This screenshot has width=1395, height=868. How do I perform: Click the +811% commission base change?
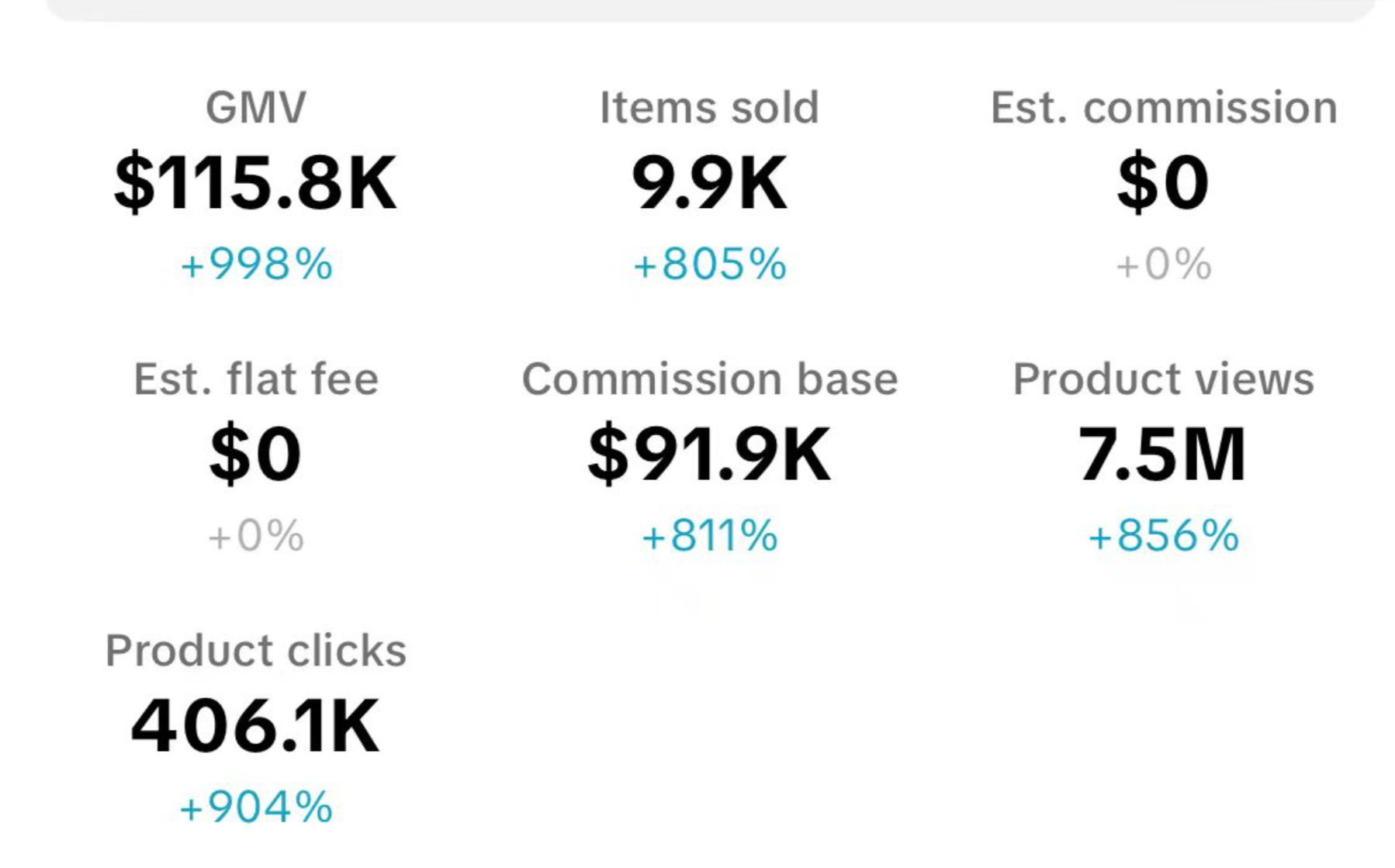pos(709,536)
